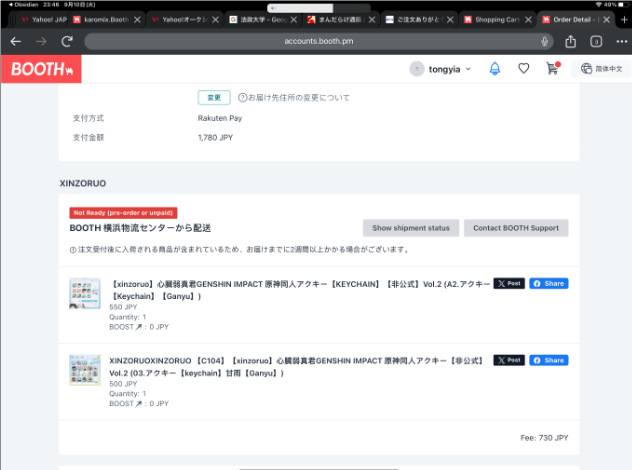Open the browser share icon
Screen dimensions: 632x470
coord(570,41)
